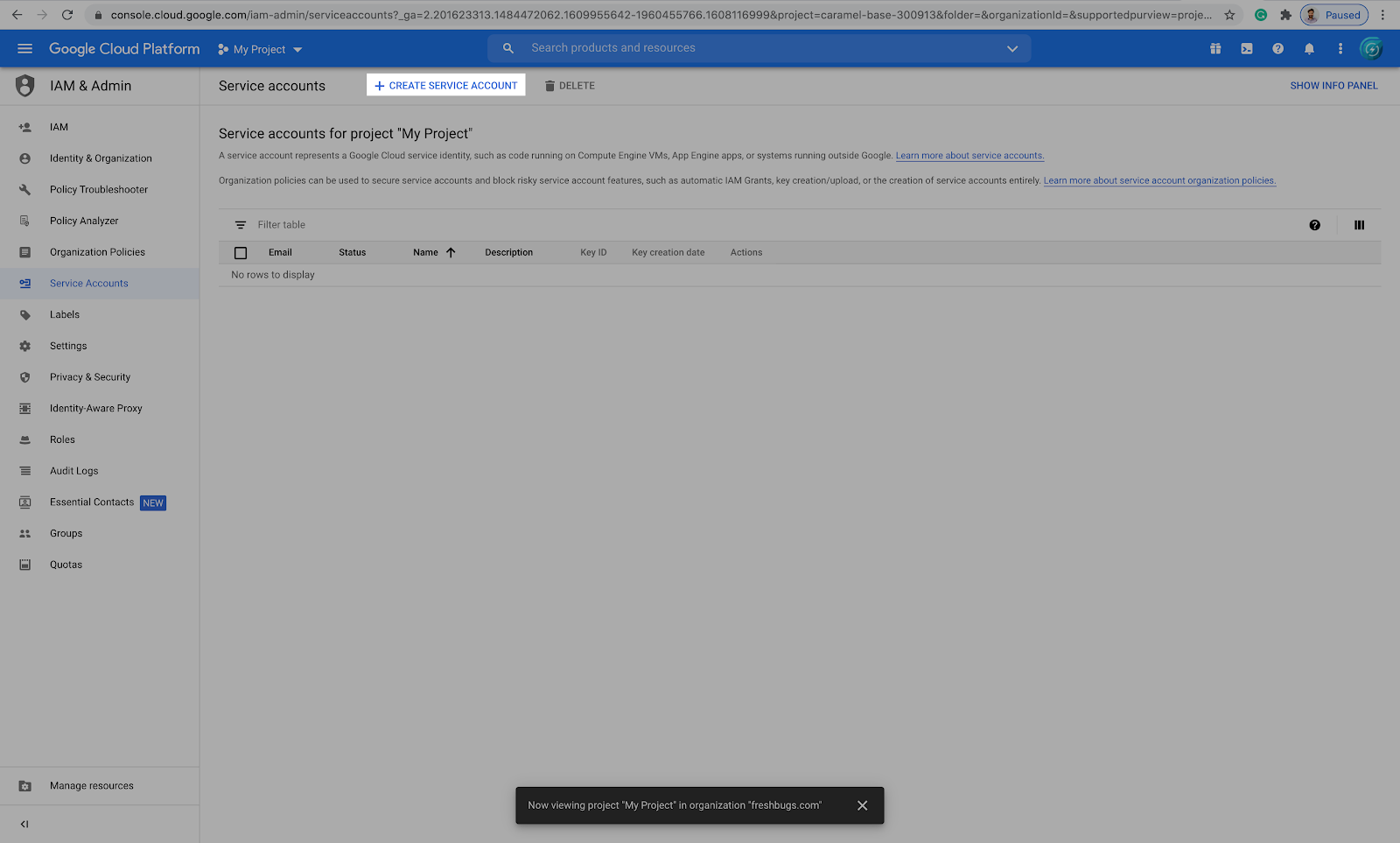Click Show Info Panel

(x=1333, y=86)
